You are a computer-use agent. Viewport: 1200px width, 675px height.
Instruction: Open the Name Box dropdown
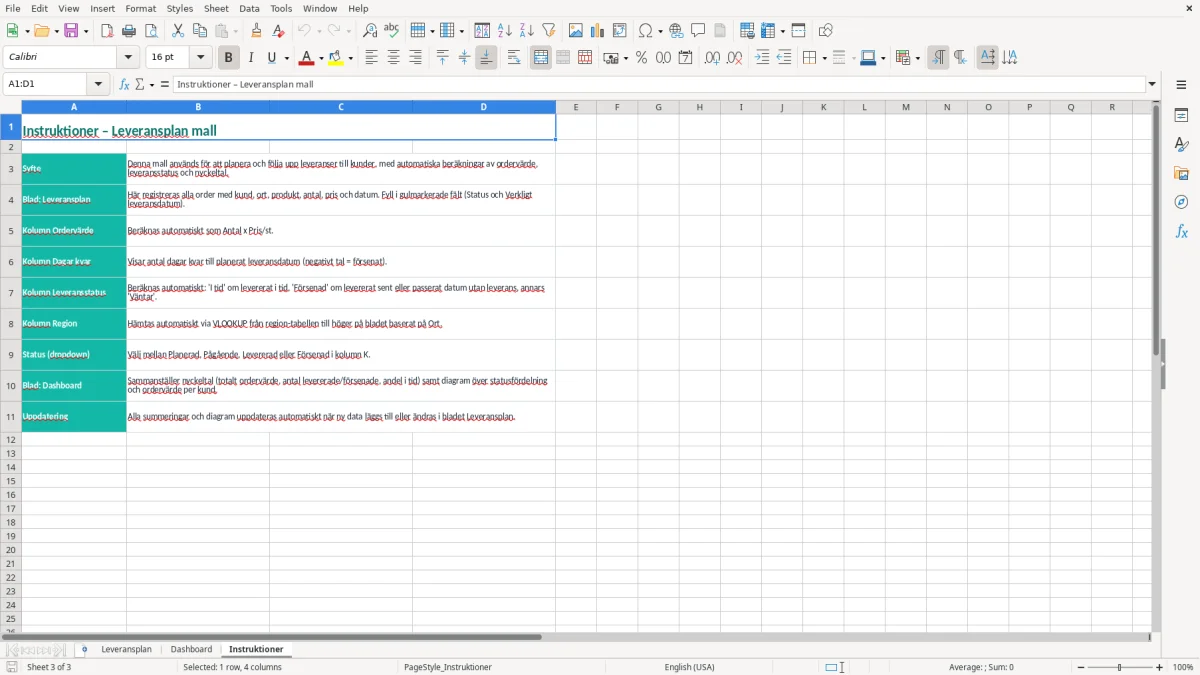coord(100,85)
